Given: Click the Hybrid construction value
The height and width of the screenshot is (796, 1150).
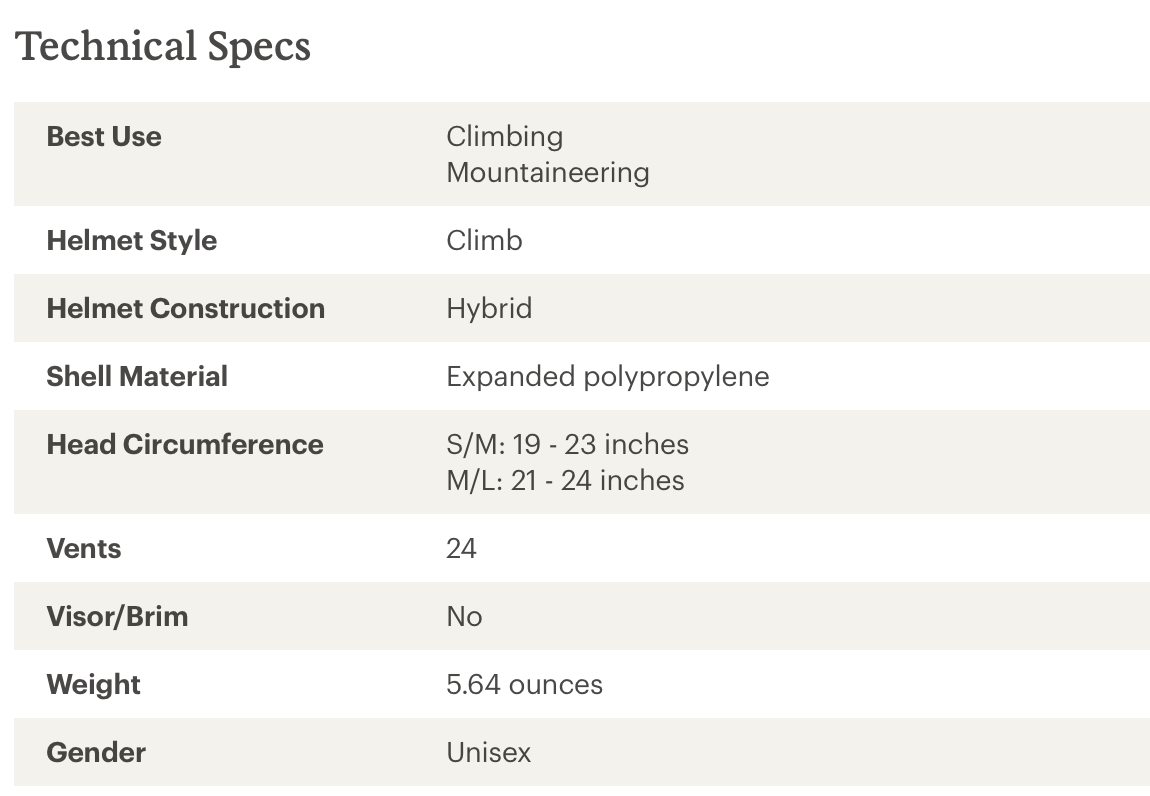Looking at the screenshot, I should click(x=489, y=309).
